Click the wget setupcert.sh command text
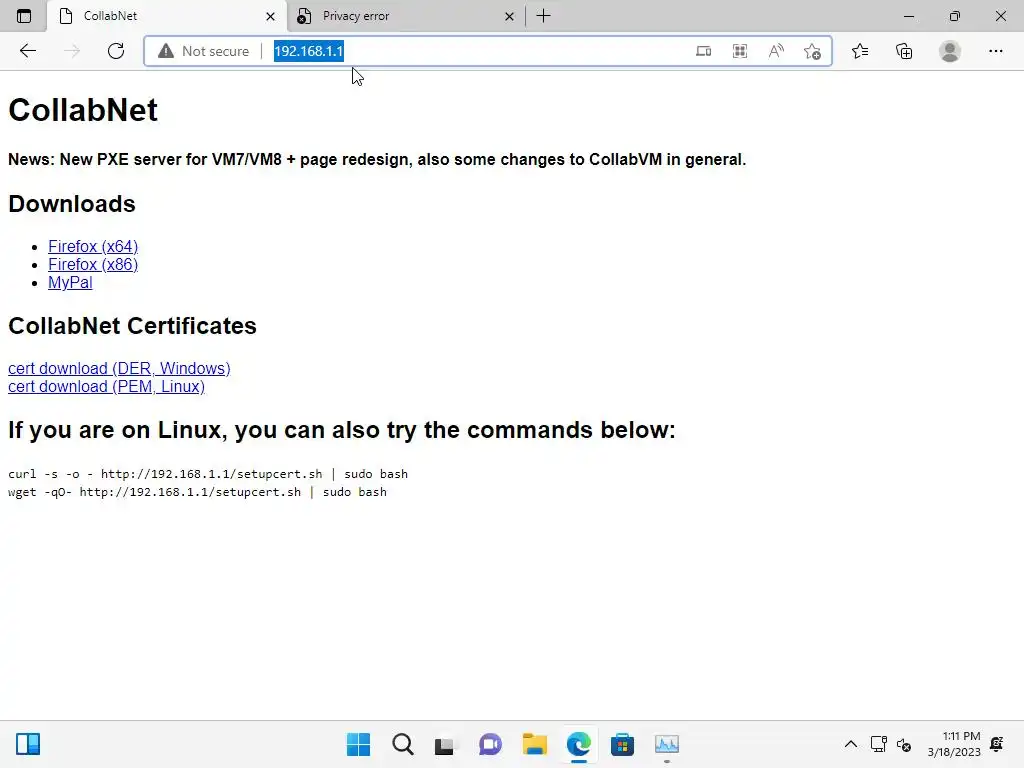 click(197, 492)
